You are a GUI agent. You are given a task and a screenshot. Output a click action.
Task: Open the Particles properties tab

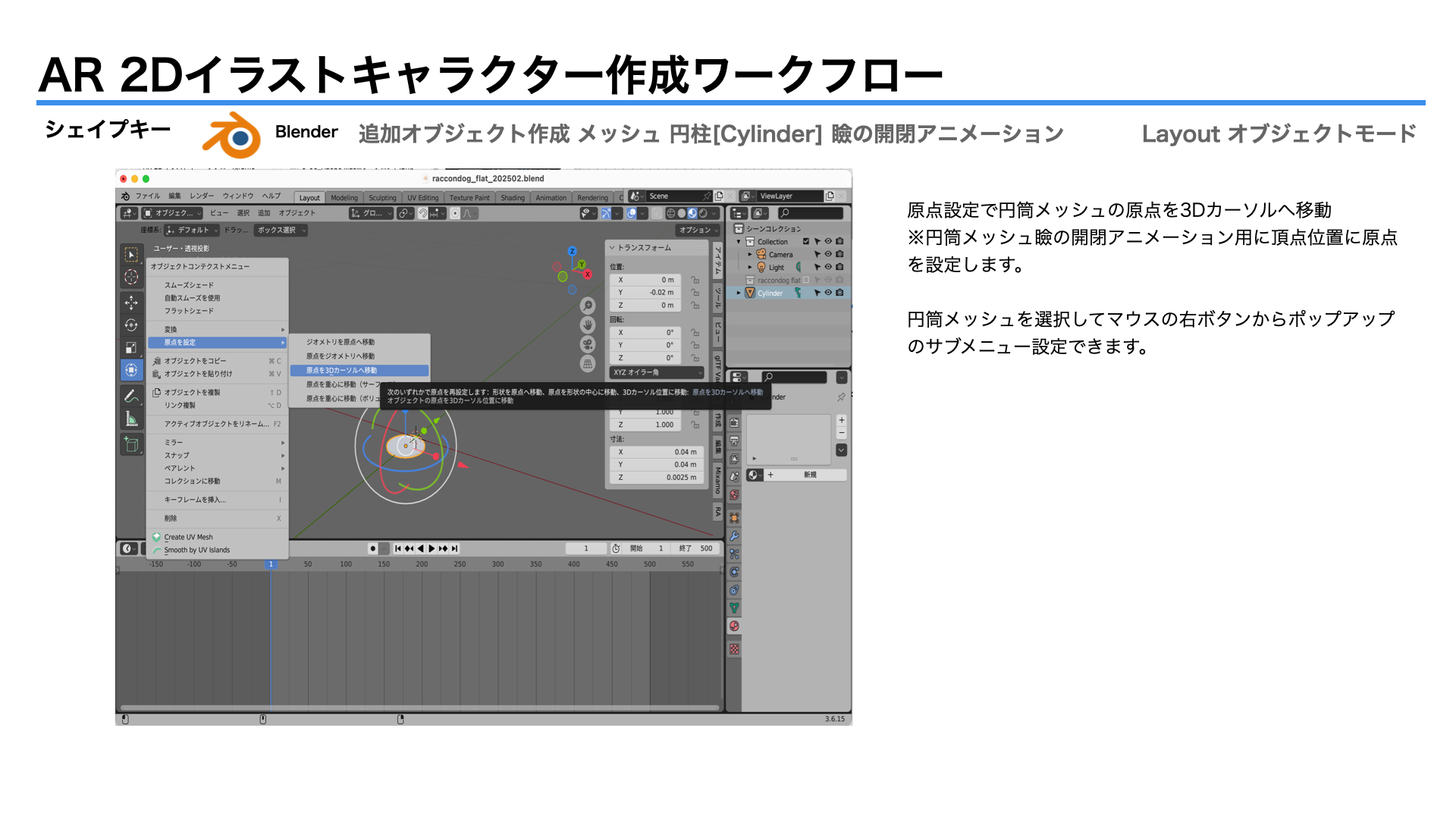734,554
